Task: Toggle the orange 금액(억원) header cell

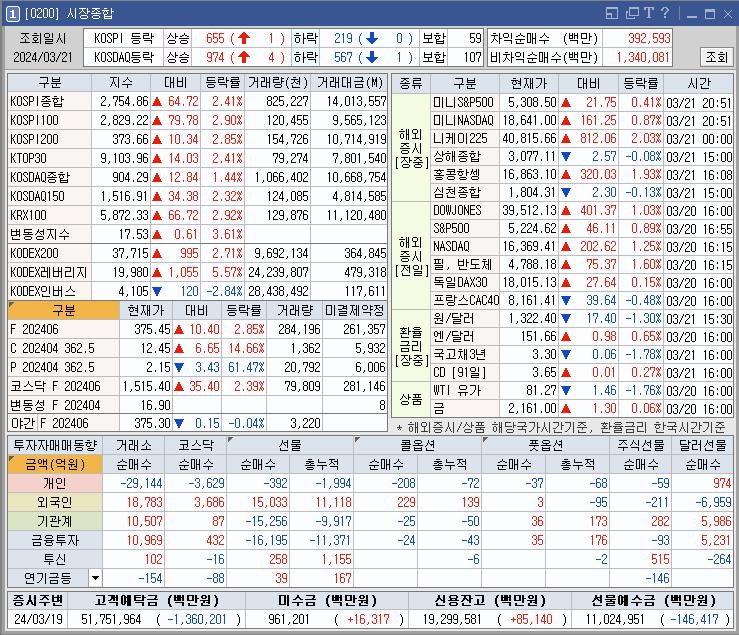Action: coord(55,465)
